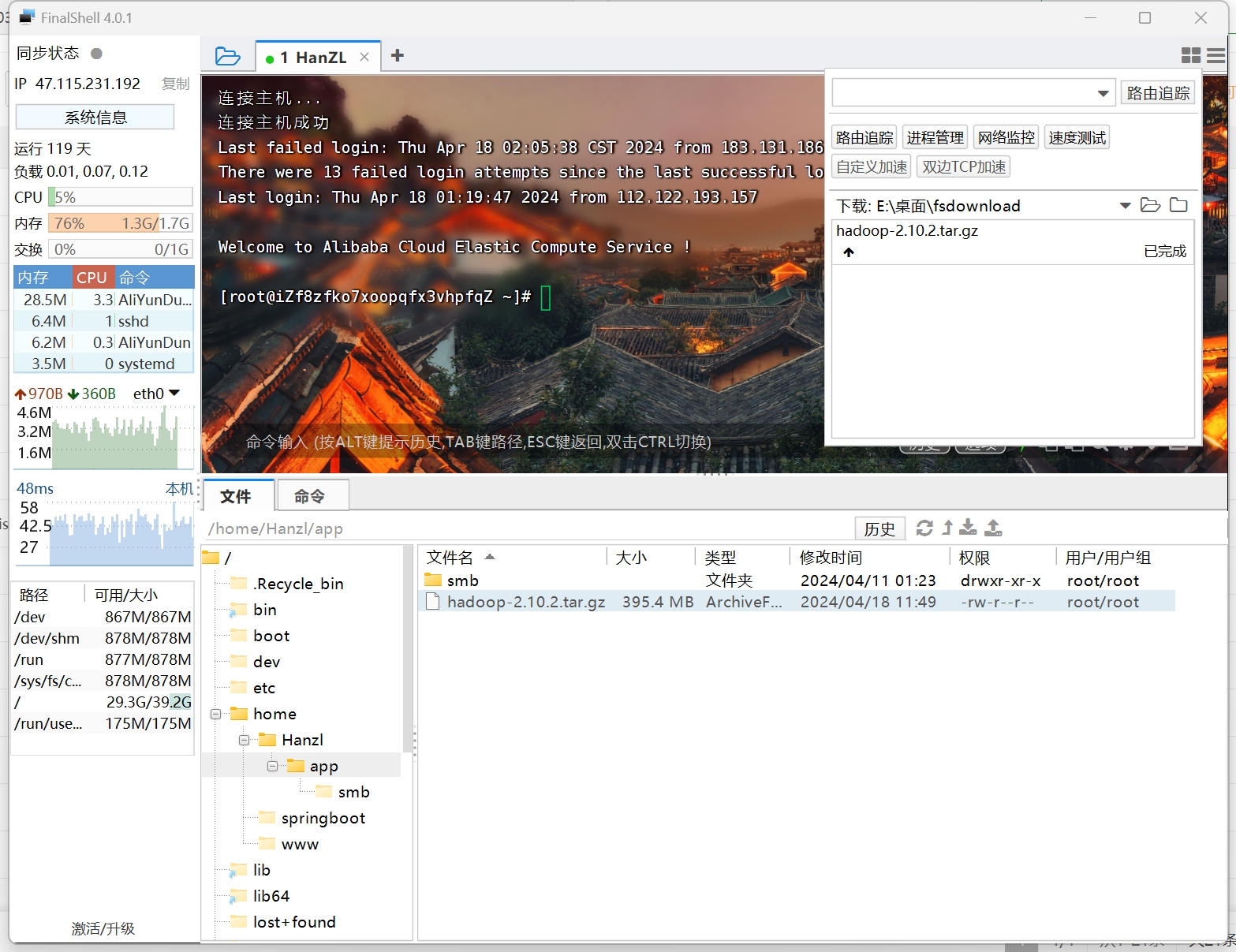Sort by file name column header
This screenshot has width=1236, height=952.
[513, 557]
